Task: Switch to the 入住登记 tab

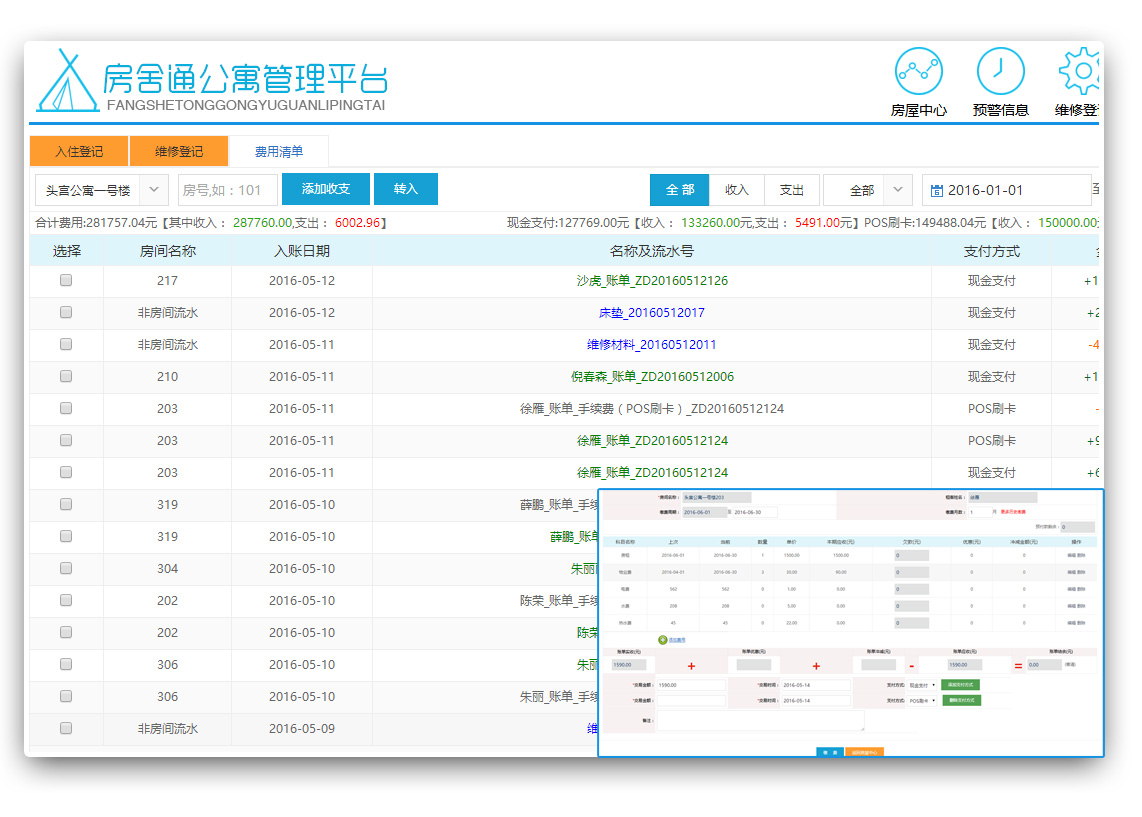Action: coord(79,151)
